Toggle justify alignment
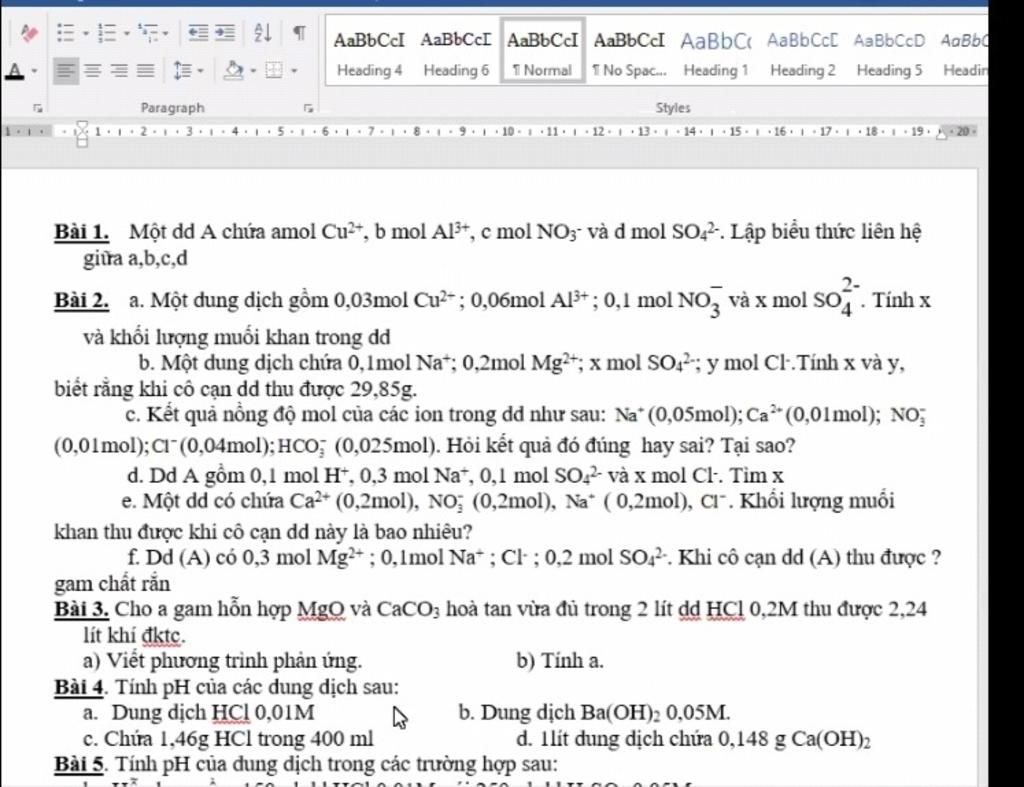Image resolution: width=1024 pixels, height=787 pixels. (x=146, y=70)
